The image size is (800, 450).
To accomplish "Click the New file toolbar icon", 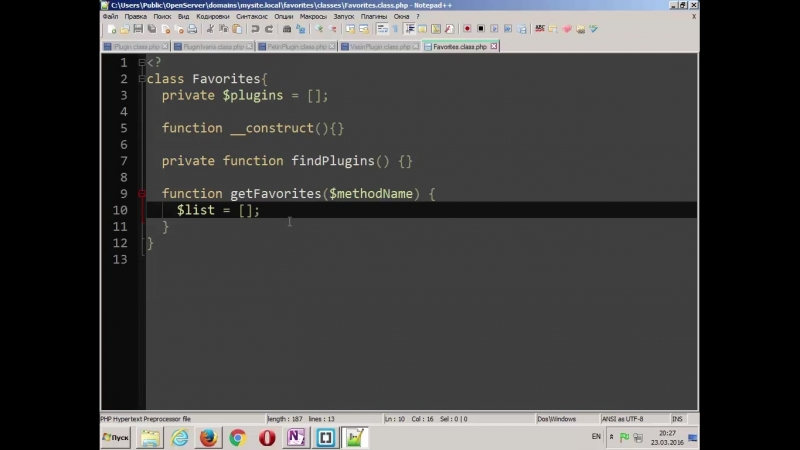I will 112,29.
